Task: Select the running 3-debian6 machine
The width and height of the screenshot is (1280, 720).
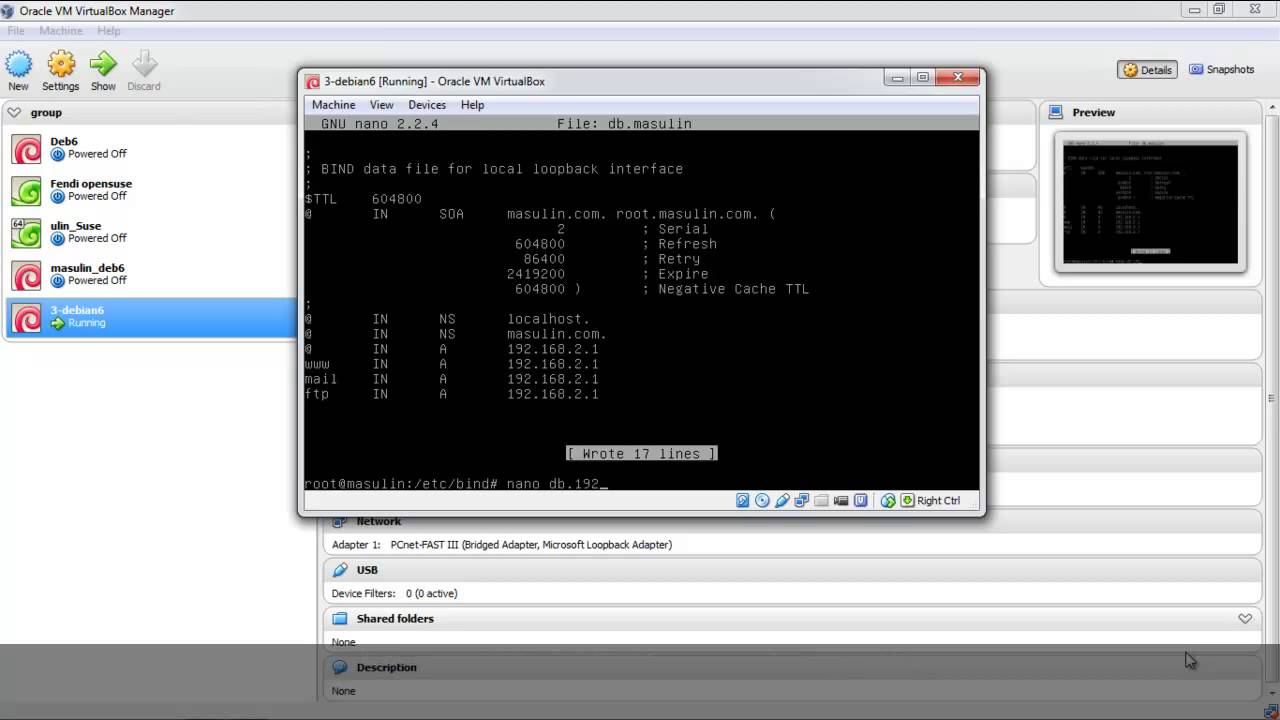Action: 150,317
